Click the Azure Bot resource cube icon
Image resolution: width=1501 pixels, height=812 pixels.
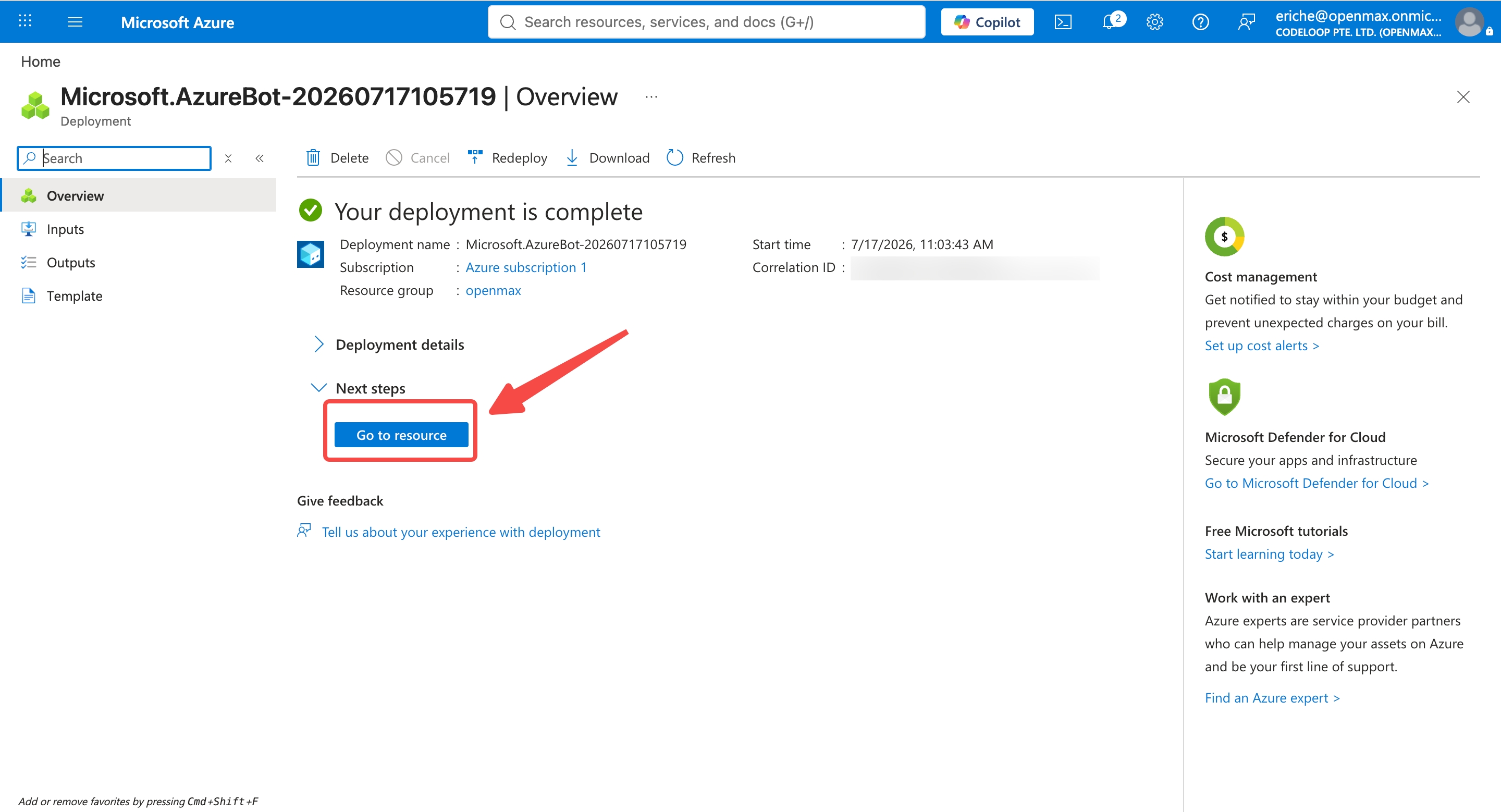[x=311, y=254]
